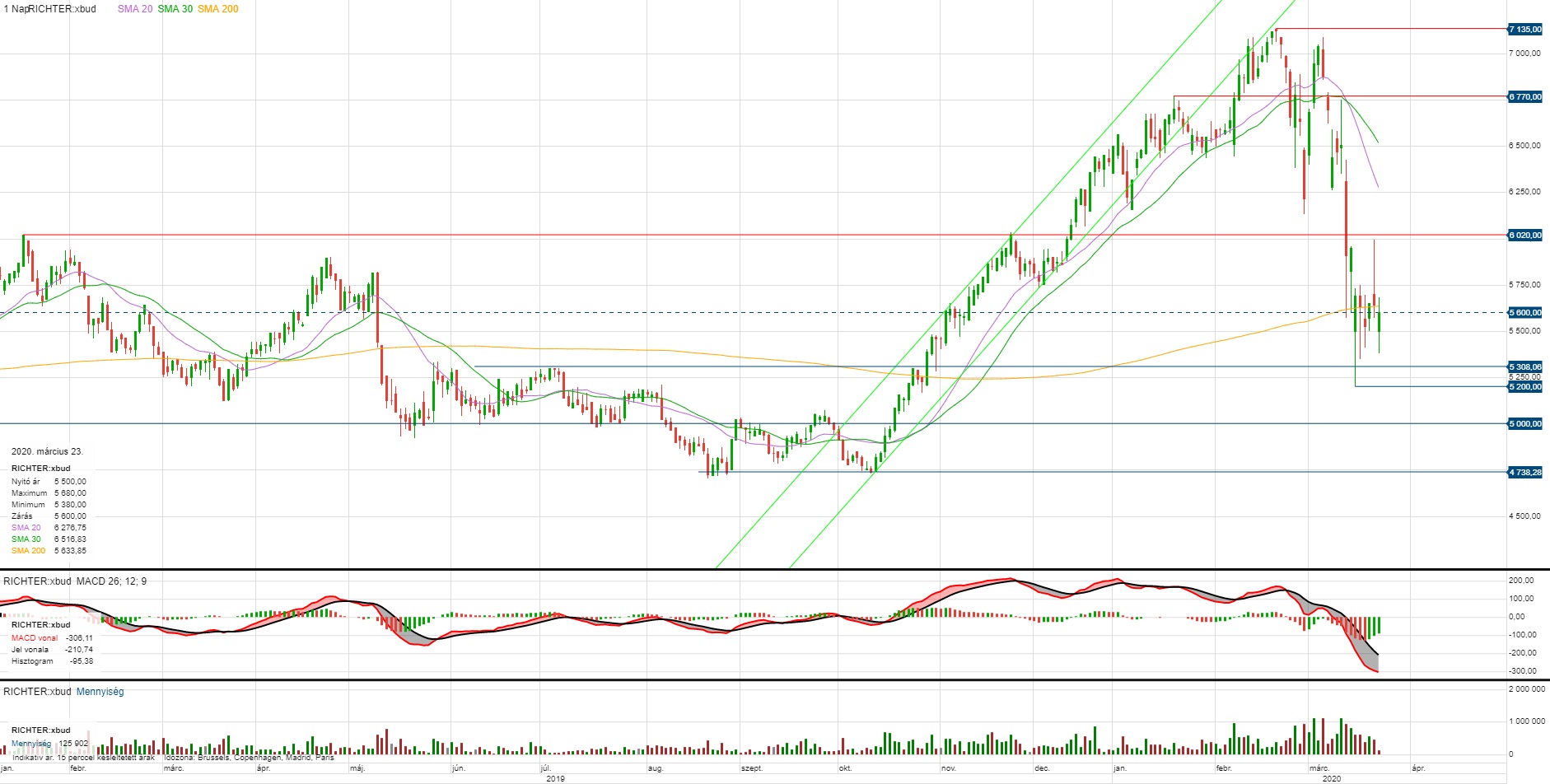The width and height of the screenshot is (1550, 784).
Task: Click the jún. month label
Action: [459, 768]
